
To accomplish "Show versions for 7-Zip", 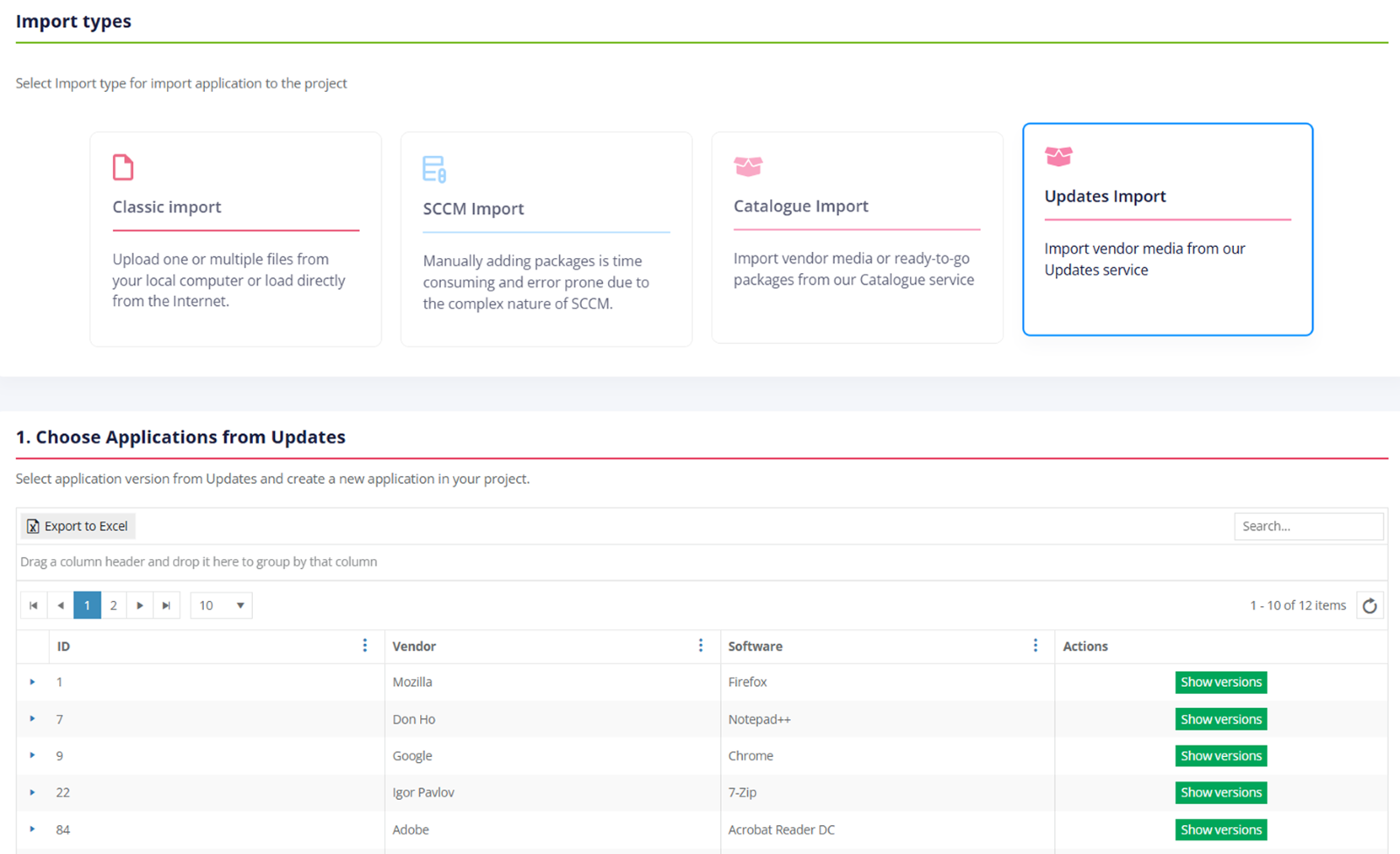I will [1221, 793].
